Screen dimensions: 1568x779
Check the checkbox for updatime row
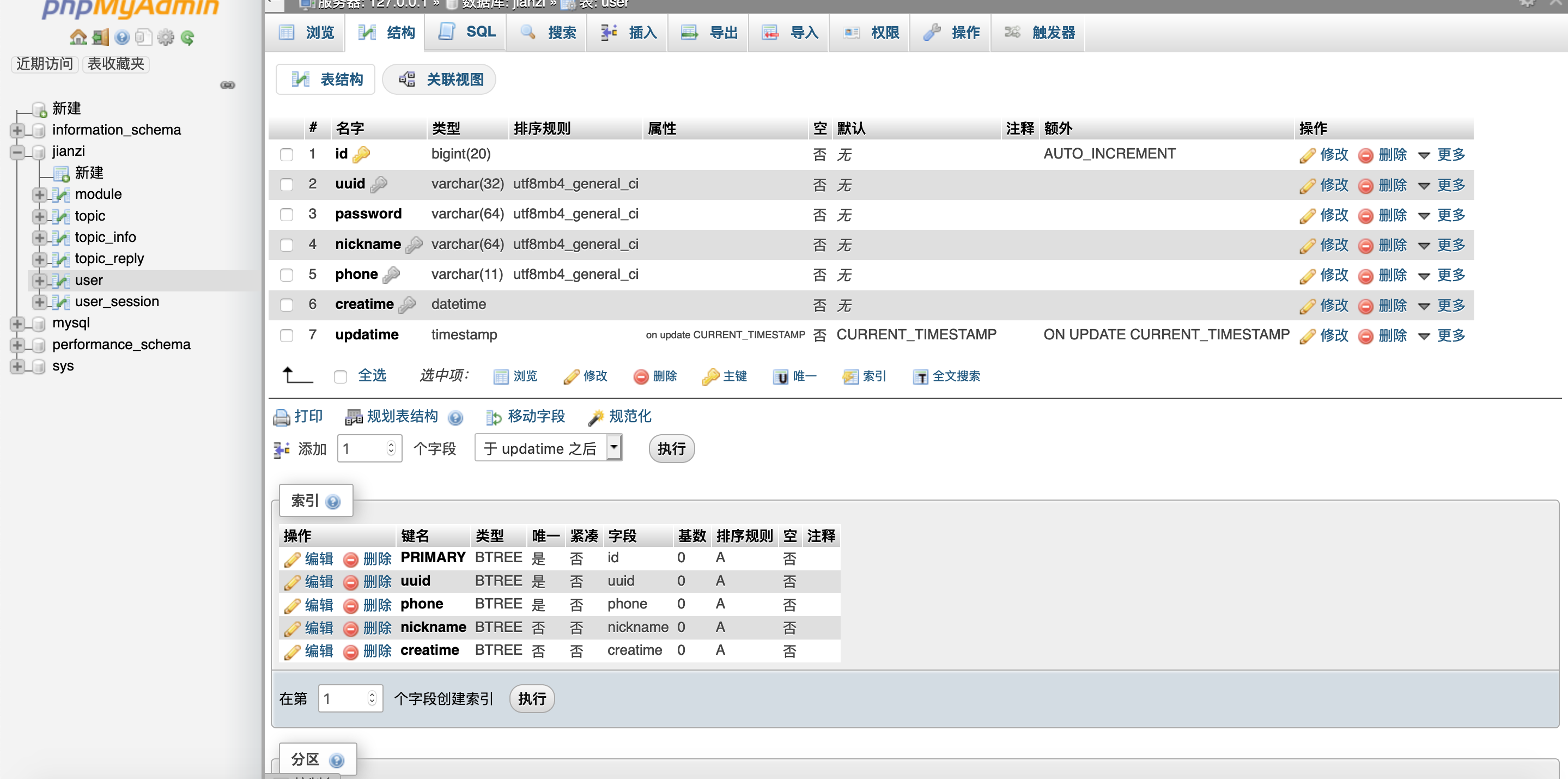[287, 336]
